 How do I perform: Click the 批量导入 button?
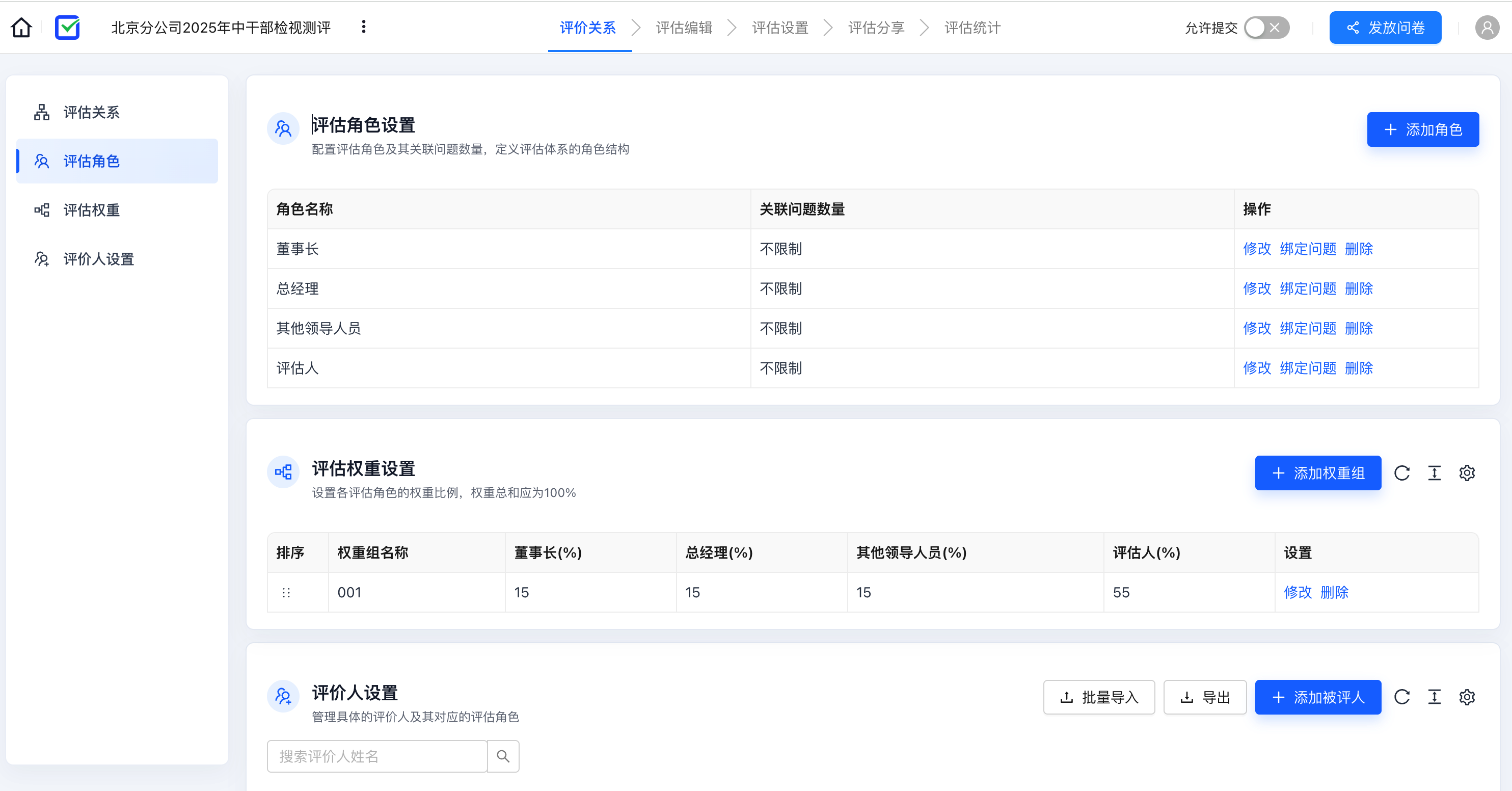[1099, 697]
